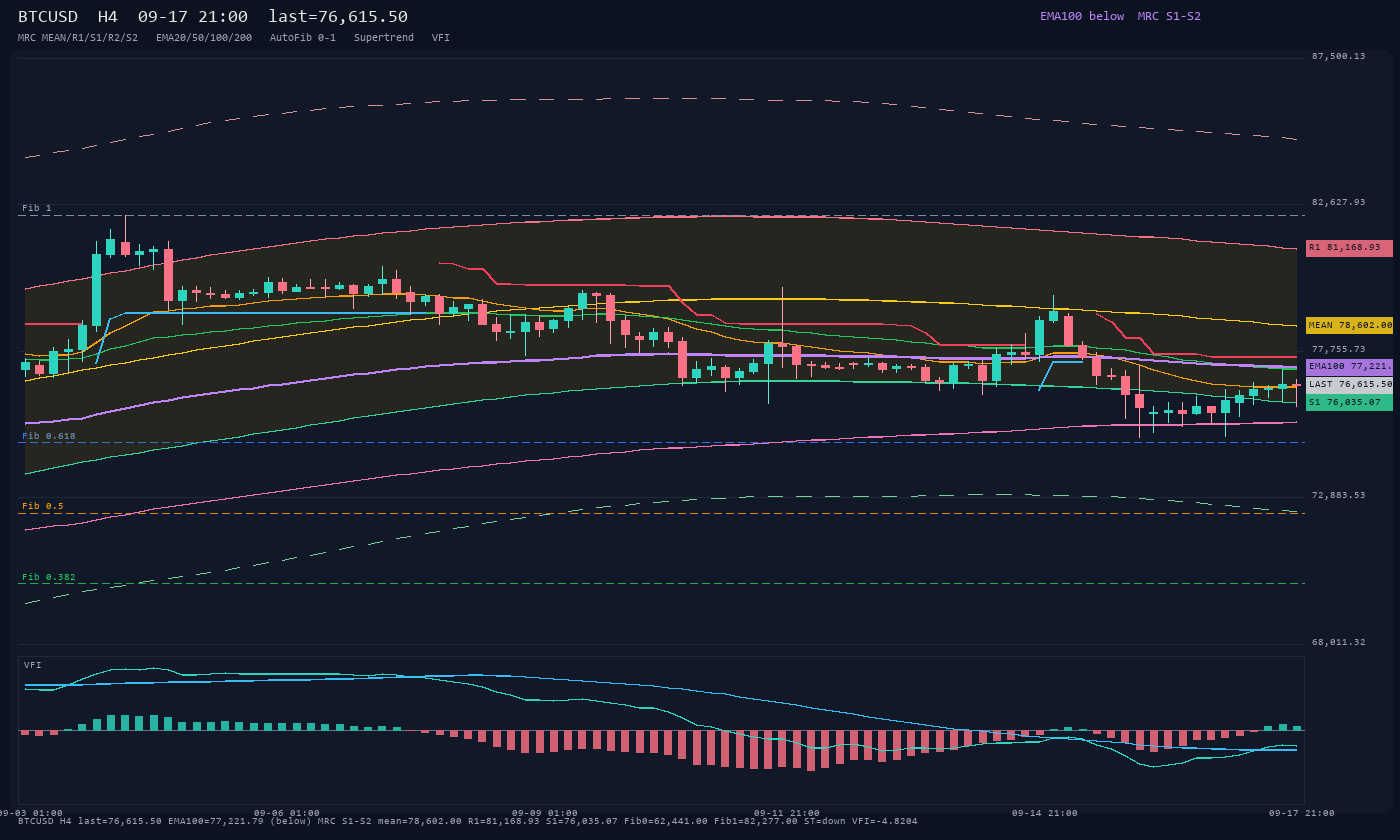Click the 82,627.93 price axis label
The height and width of the screenshot is (840, 1400).
[x=1338, y=202]
